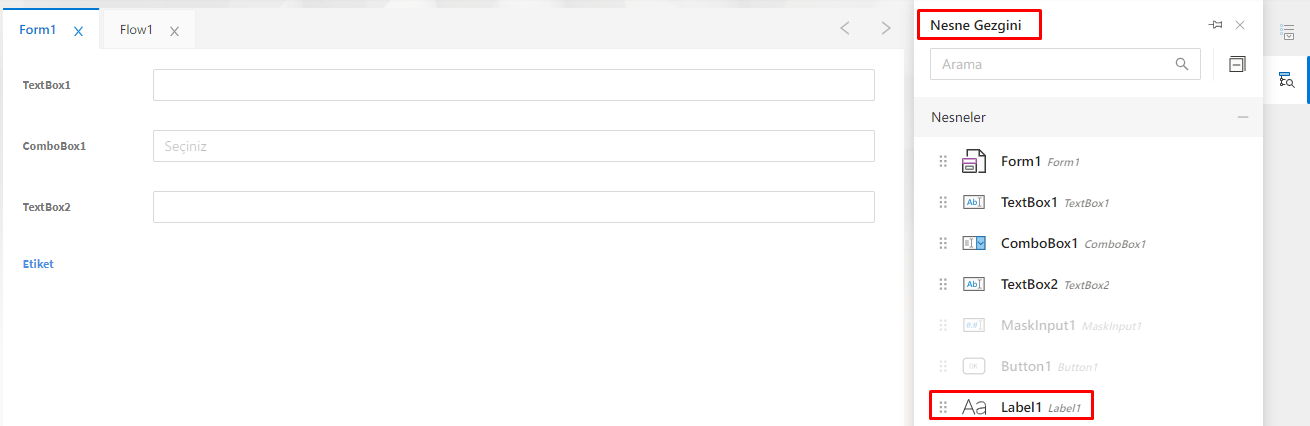Click the Form1 icon in object list

(974, 161)
